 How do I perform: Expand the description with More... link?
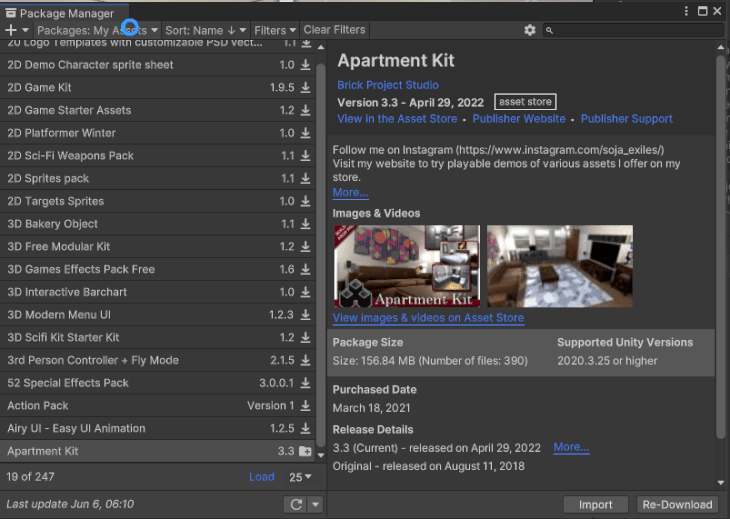350,192
